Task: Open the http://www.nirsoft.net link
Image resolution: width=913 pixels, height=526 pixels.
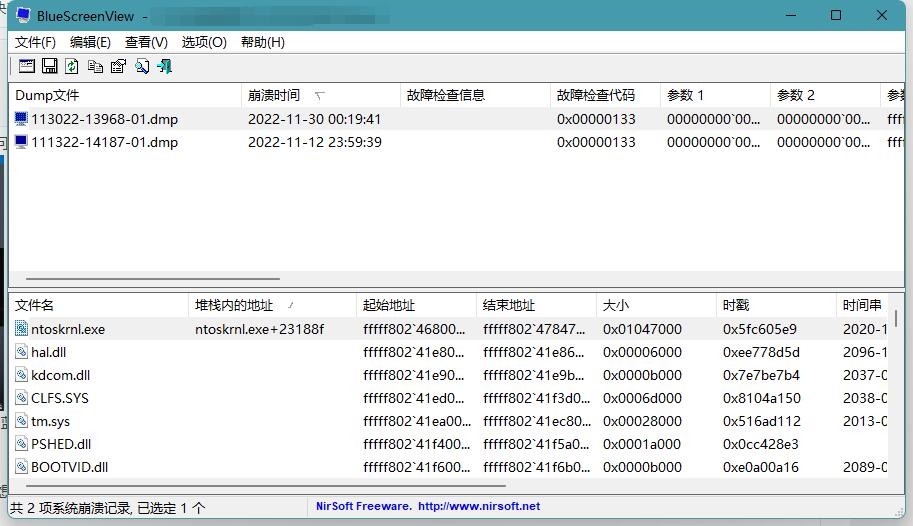Action: 479,506
